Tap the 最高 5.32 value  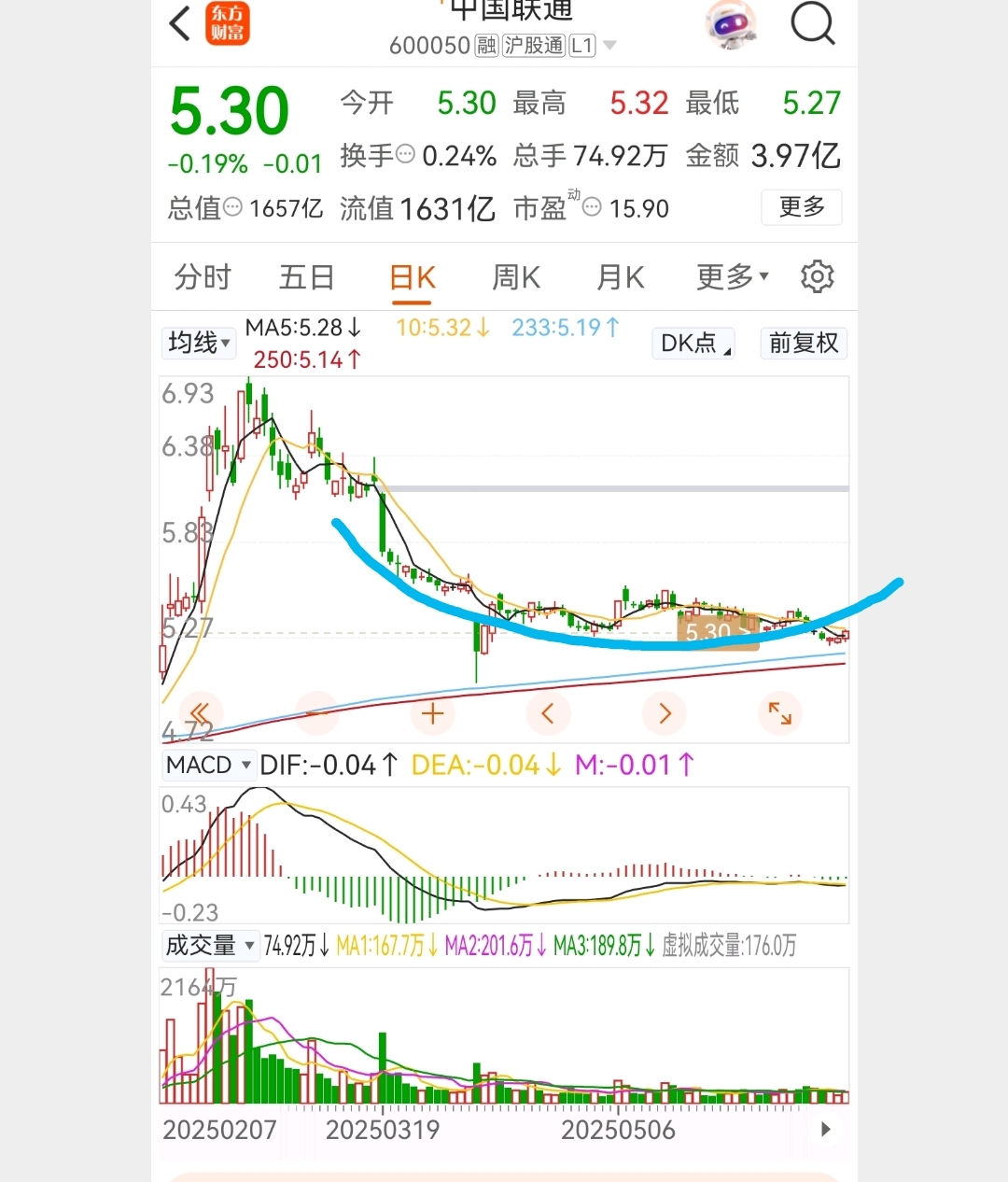[639, 103]
